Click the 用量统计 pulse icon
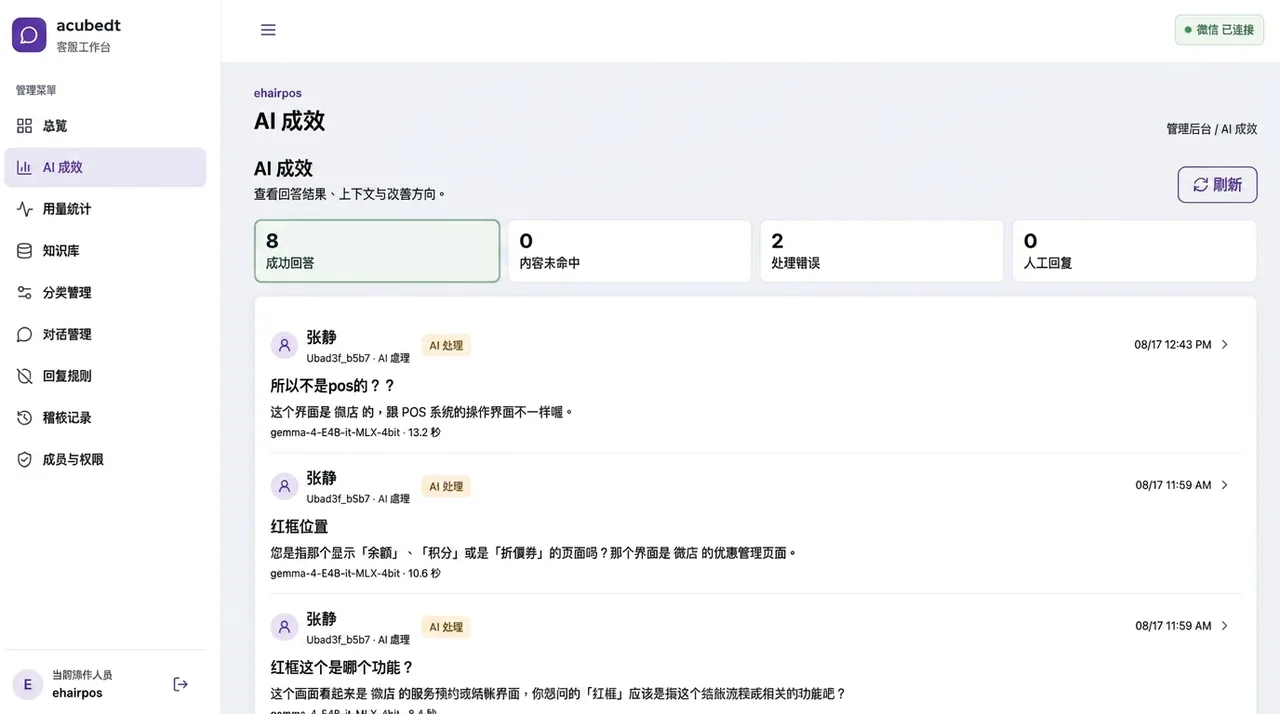The width and height of the screenshot is (1280, 714). [25, 209]
